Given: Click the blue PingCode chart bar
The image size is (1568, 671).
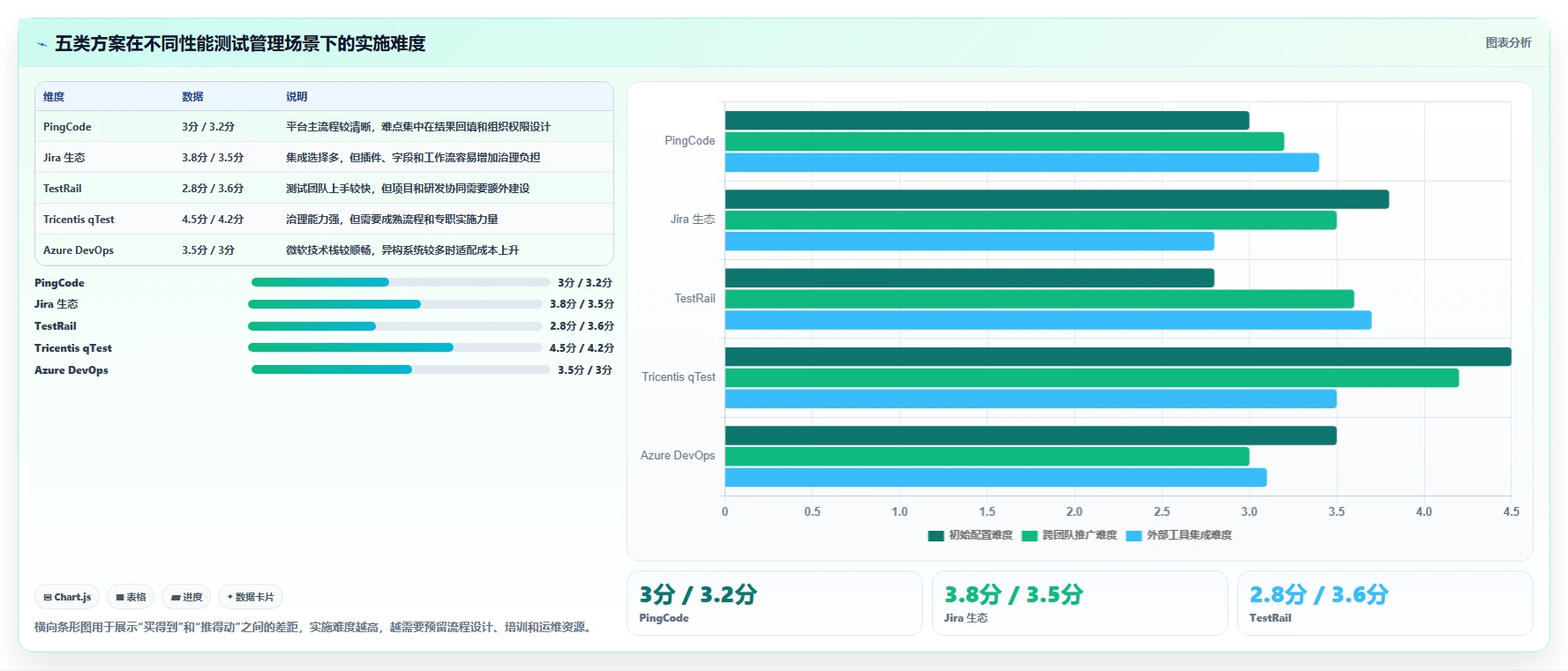Looking at the screenshot, I should point(1022,162).
